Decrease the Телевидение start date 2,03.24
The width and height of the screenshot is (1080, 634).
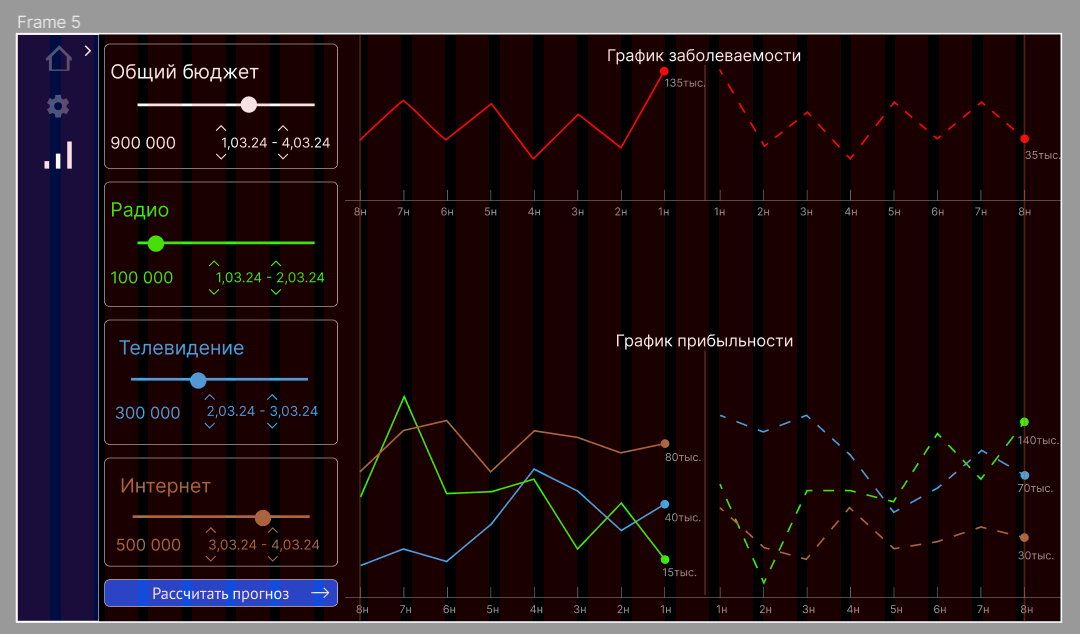coord(209,425)
